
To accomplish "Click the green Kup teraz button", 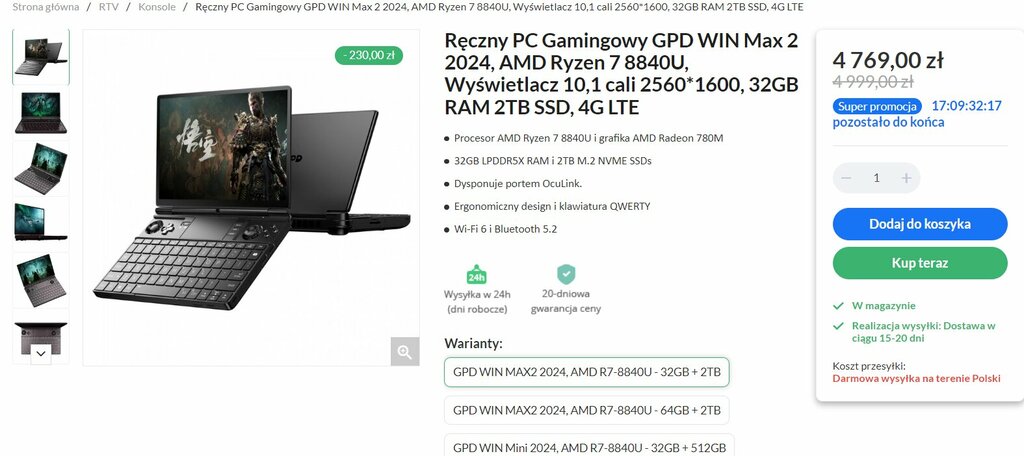I will (x=920, y=263).
